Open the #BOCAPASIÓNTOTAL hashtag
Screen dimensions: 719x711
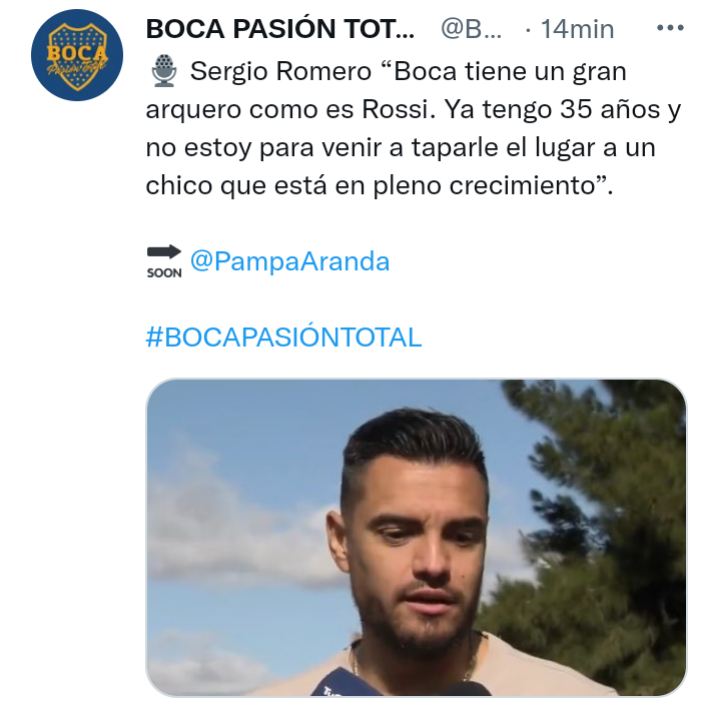(x=283, y=337)
